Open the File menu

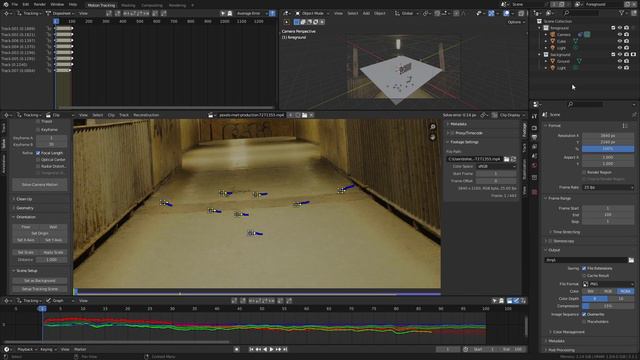coord(15,4)
